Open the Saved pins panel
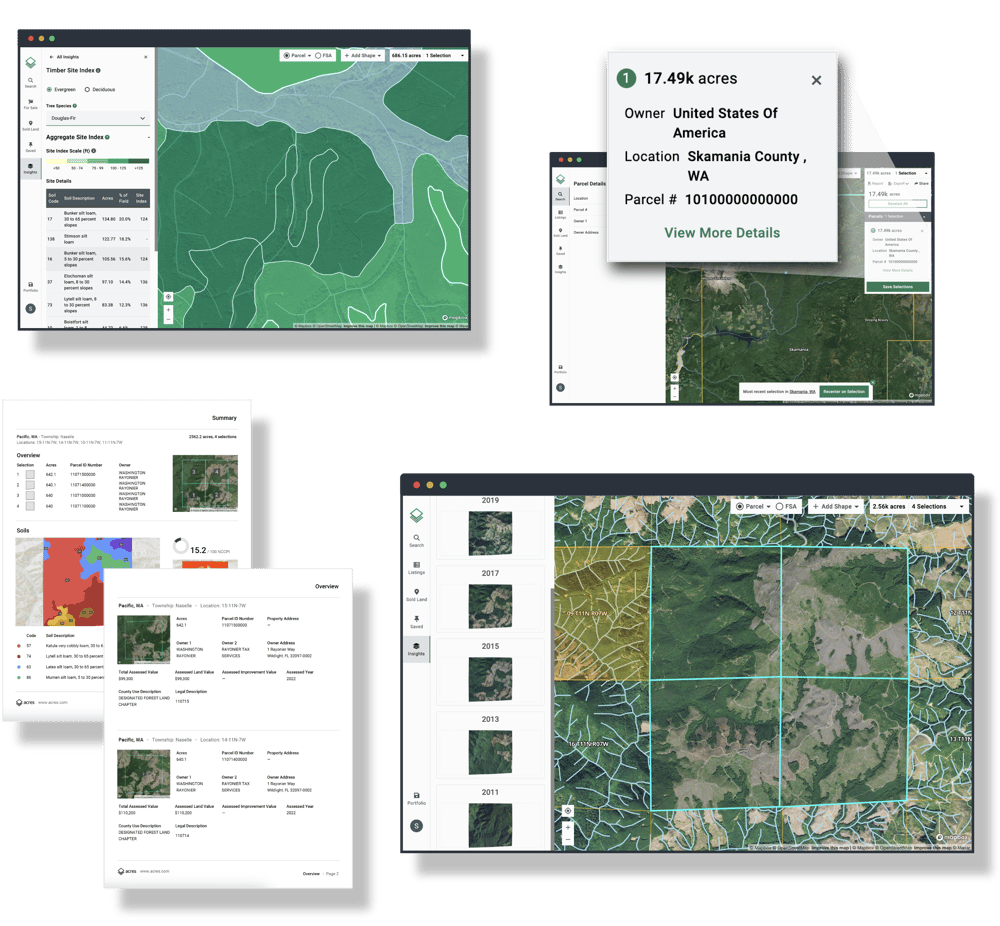 coord(29,143)
